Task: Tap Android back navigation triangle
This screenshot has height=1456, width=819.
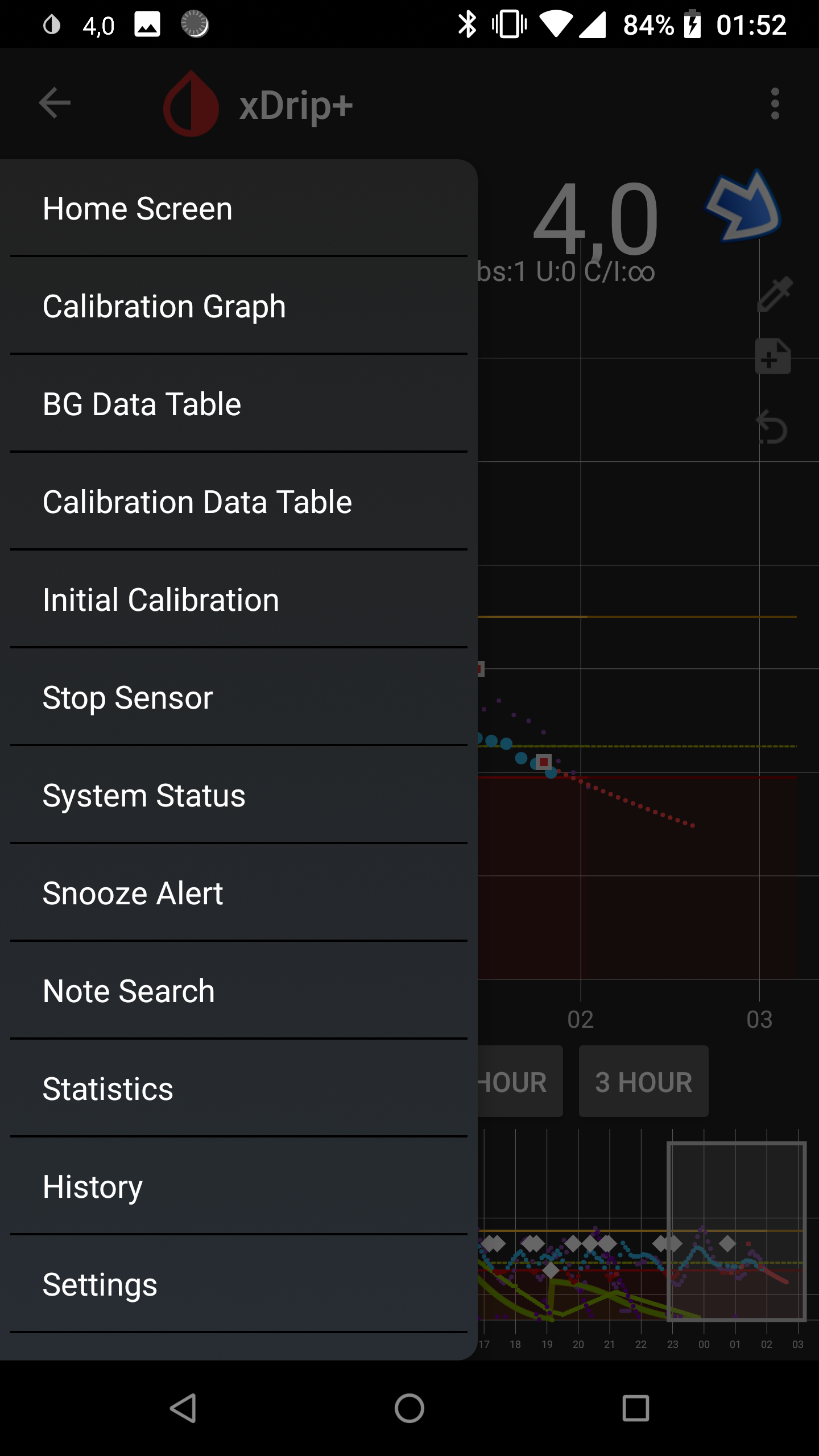Action: (183, 1408)
